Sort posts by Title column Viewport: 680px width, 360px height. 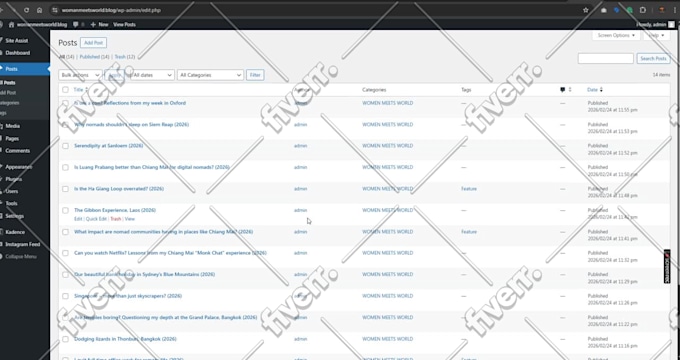(x=81, y=90)
